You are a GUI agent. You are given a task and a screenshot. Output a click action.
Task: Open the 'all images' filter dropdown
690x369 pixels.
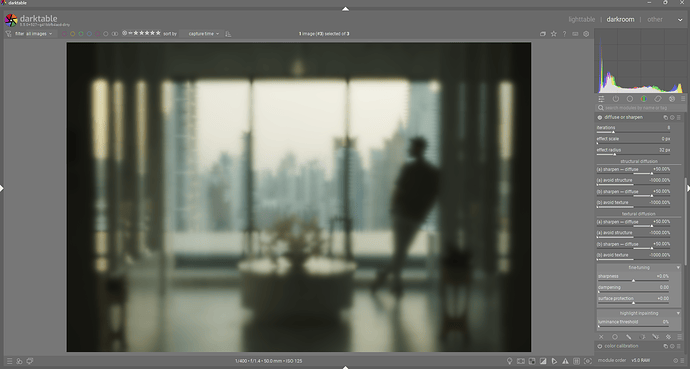pos(39,34)
